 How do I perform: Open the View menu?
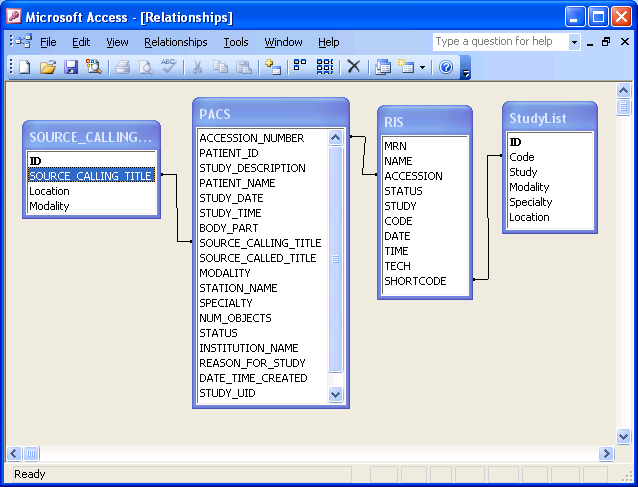point(117,42)
